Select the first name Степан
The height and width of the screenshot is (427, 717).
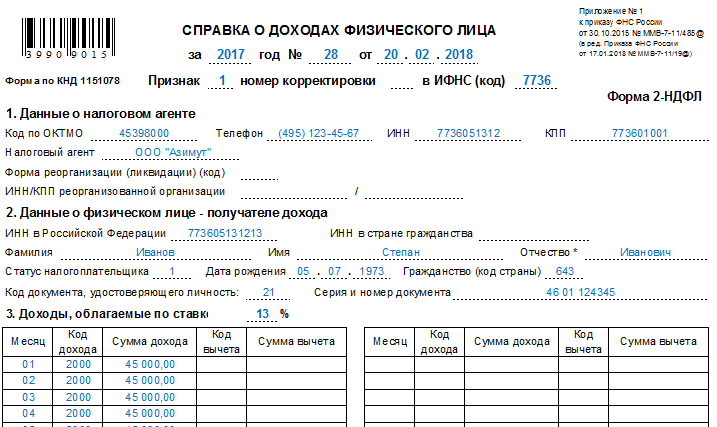click(401, 252)
